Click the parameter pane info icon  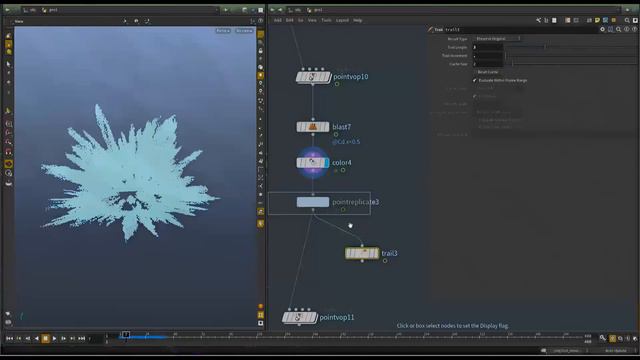(627, 29)
